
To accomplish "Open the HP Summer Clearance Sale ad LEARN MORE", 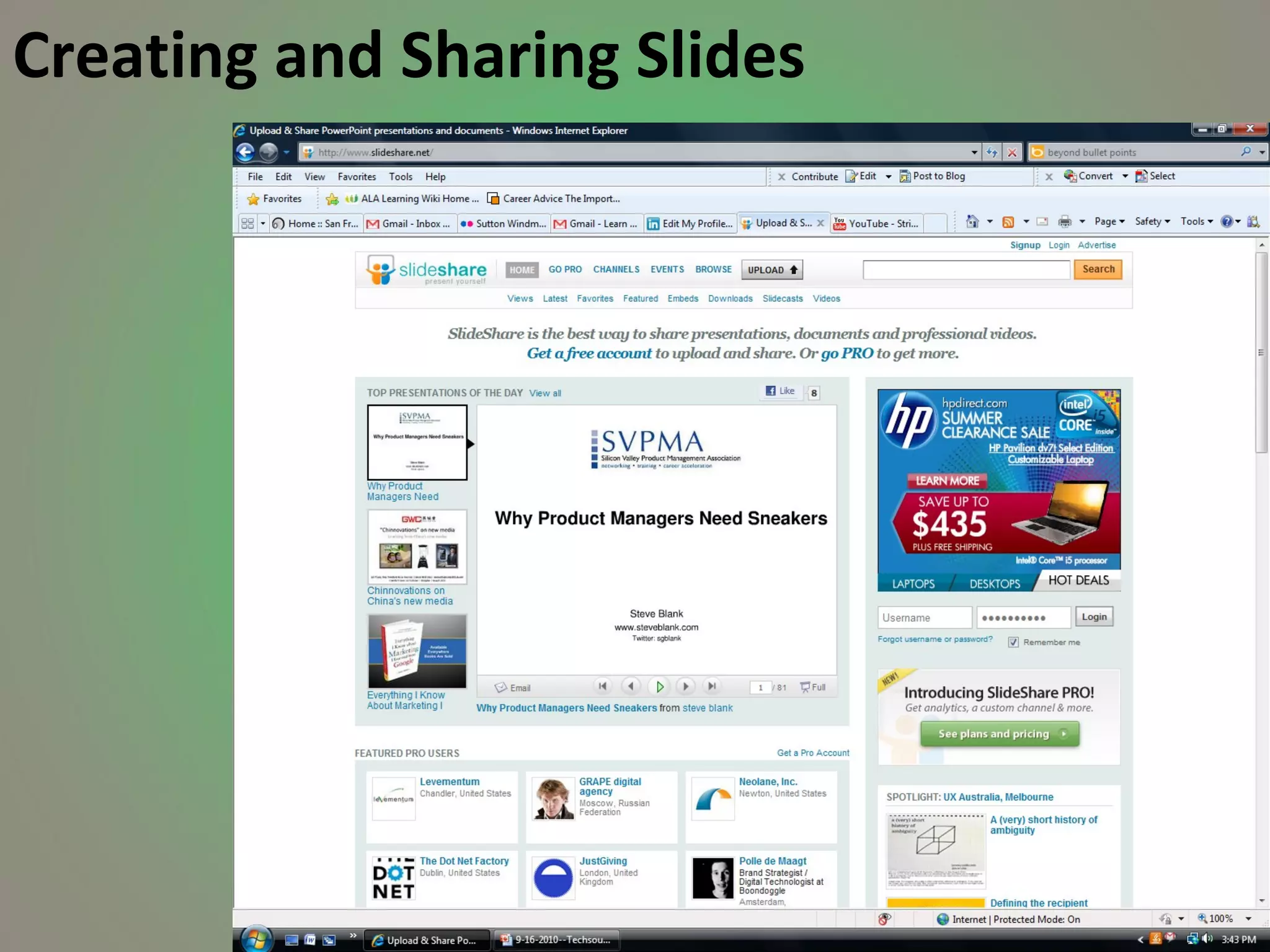I will coord(947,480).
